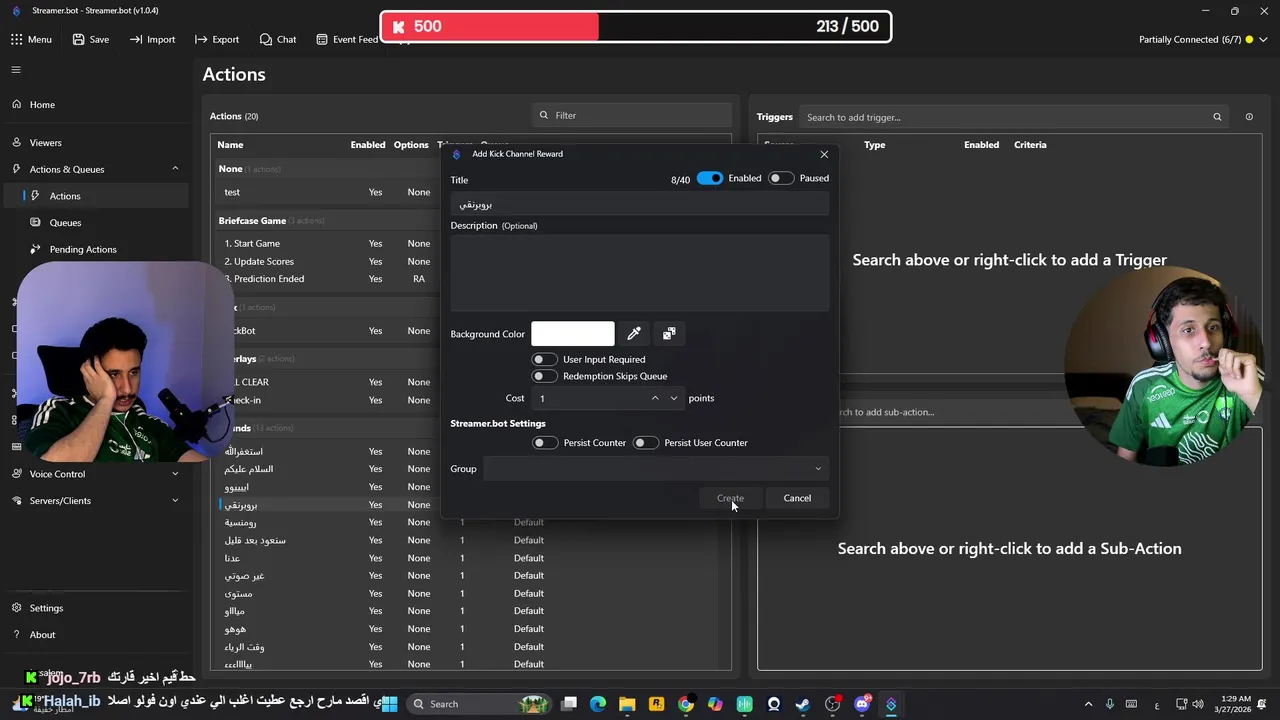
Task: Show hidden system tray icons
Action: 1089,704
